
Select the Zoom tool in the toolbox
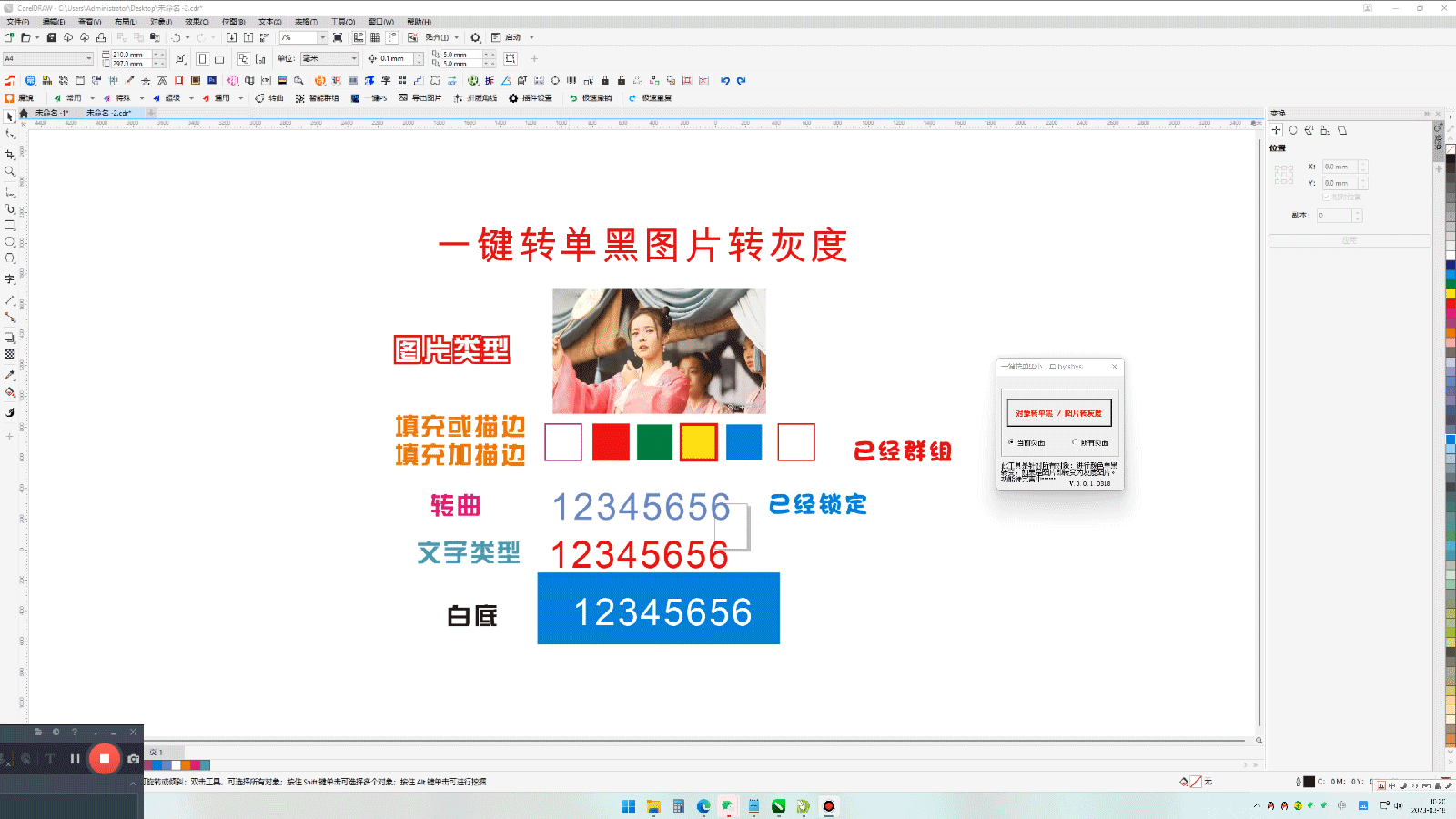[10, 171]
